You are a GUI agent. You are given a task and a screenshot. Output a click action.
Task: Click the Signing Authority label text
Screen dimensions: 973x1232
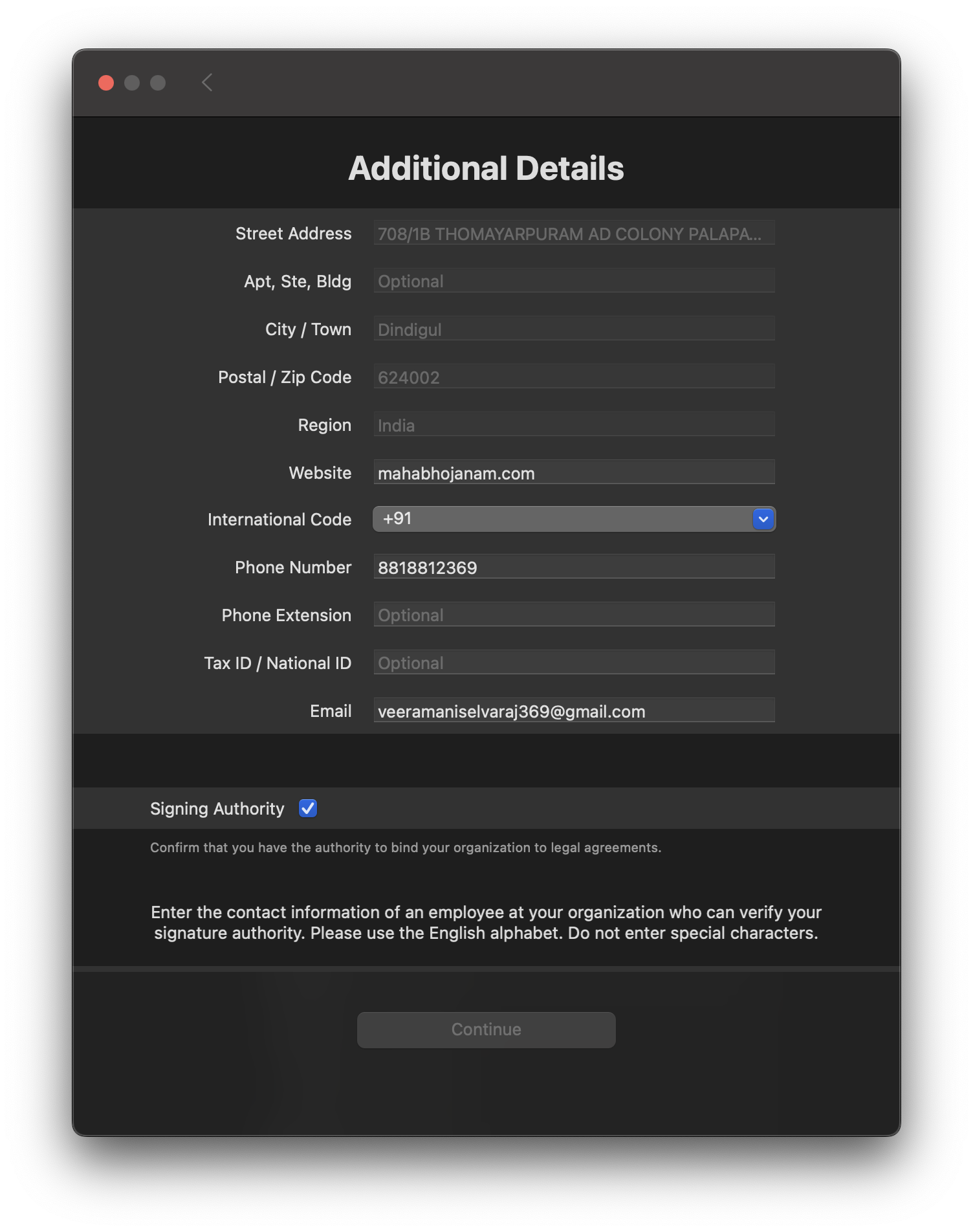click(217, 809)
